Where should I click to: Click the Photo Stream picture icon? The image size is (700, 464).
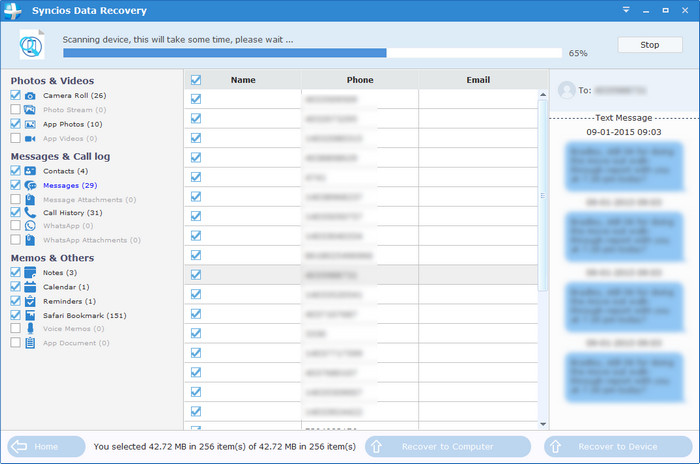click(x=30, y=109)
